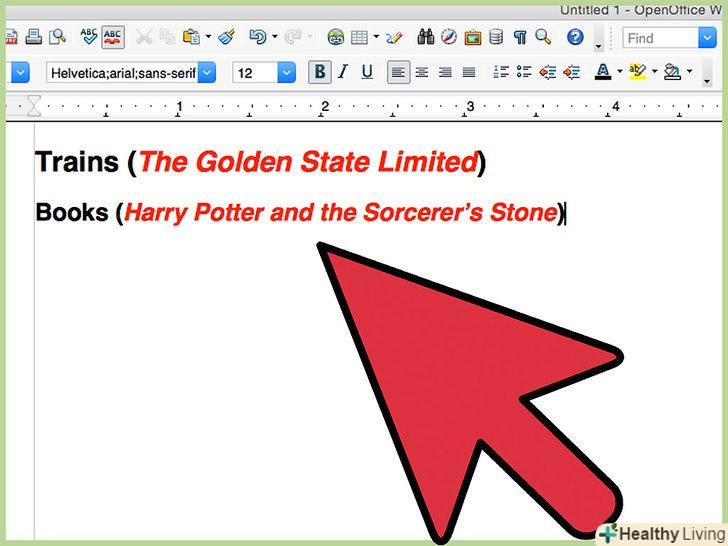Center the text alignment
This screenshot has width=728, height=546.
422,72
